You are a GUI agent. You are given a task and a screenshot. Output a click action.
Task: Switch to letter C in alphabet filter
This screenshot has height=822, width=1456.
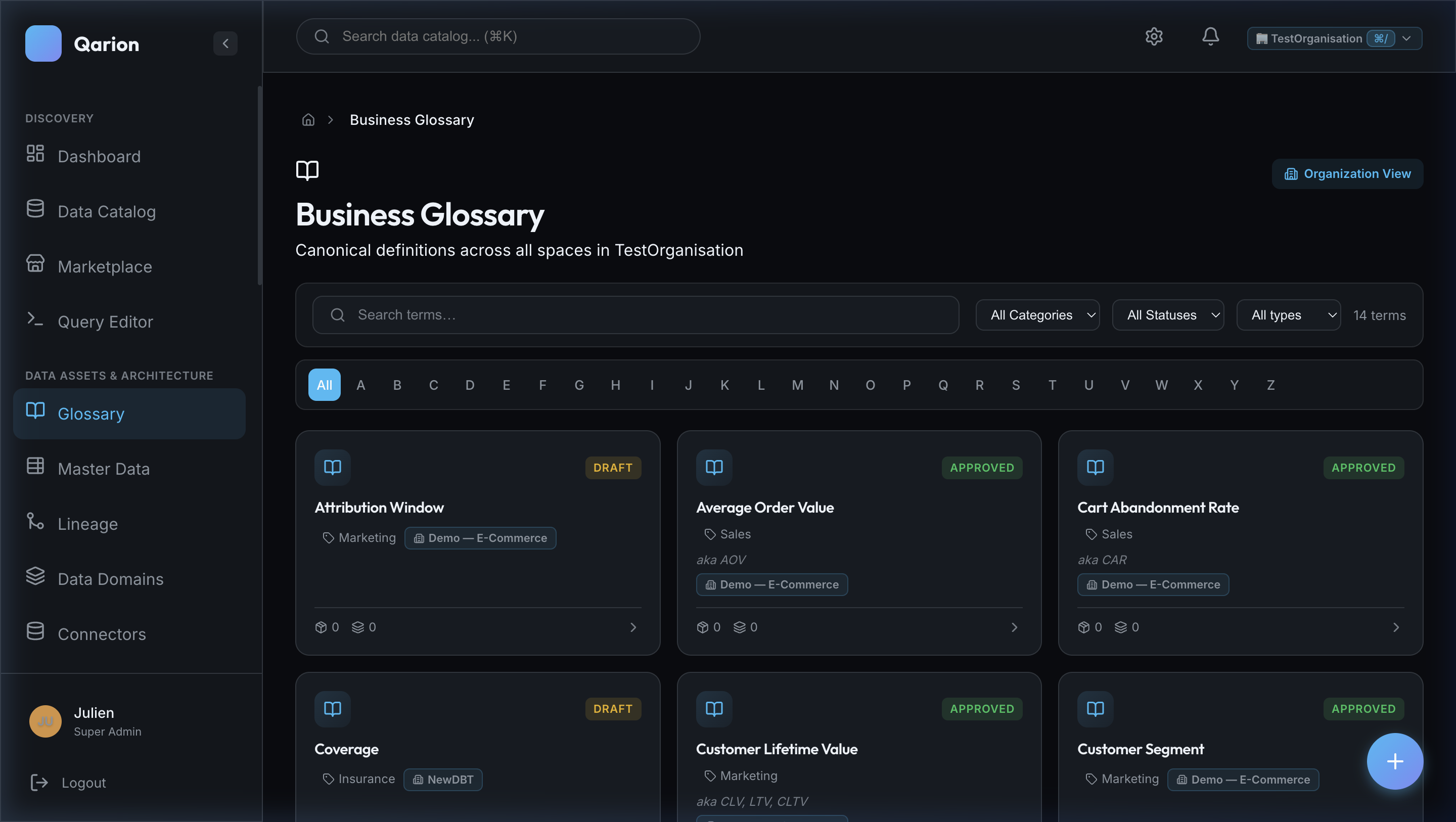(x=434, y=385)
